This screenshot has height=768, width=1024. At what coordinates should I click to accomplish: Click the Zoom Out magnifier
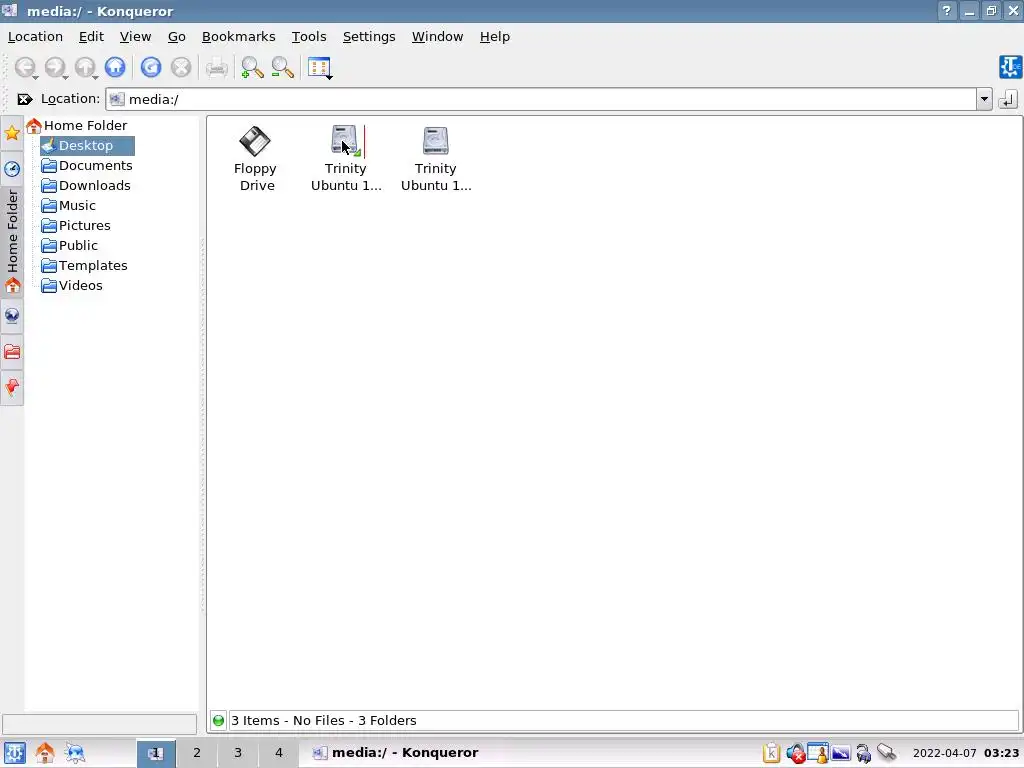(282, 67)
